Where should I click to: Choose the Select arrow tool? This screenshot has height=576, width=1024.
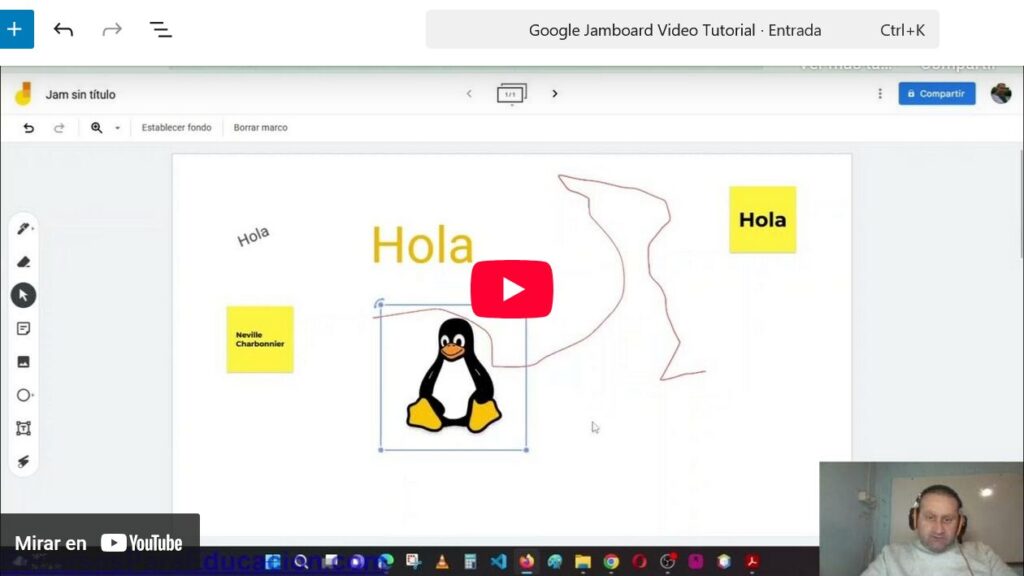[24, 295]
